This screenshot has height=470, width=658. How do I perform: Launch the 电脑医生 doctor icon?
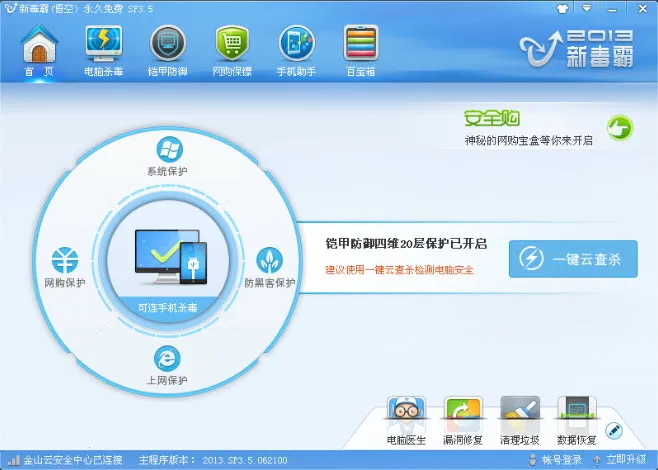pos(406,415)
